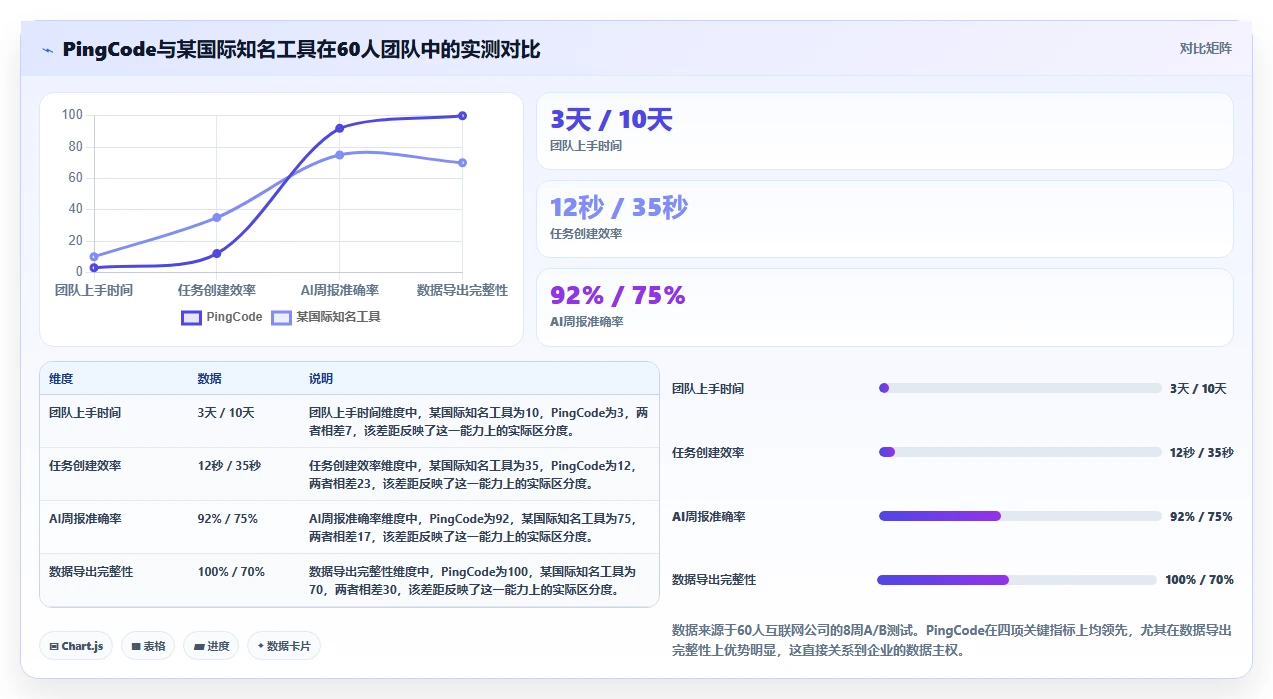The image size is (1273, 699).
Task: Click the pulse icon before the page title
Action: 47,50
